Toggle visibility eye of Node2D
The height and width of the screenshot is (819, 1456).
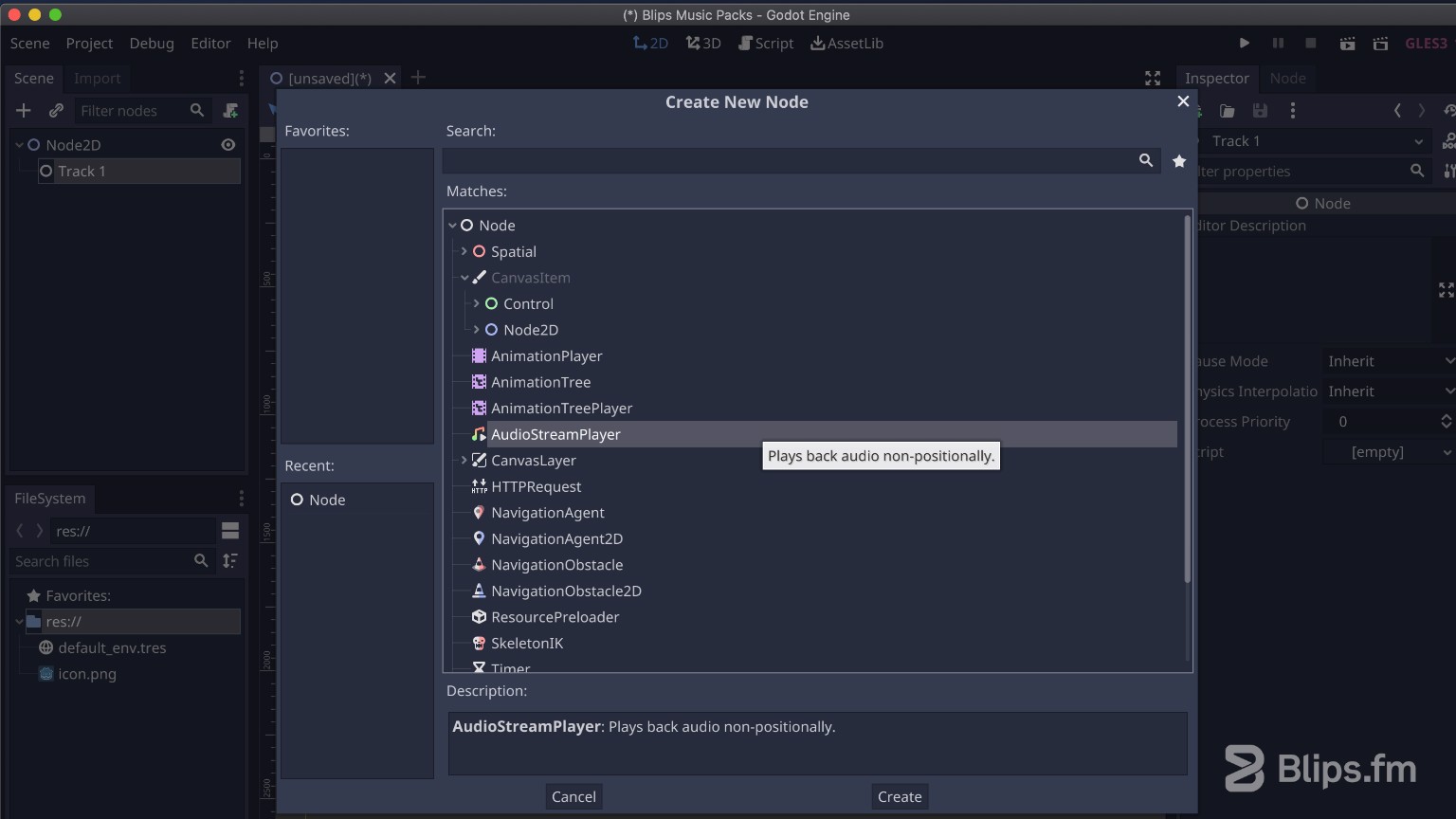[228, 145]
